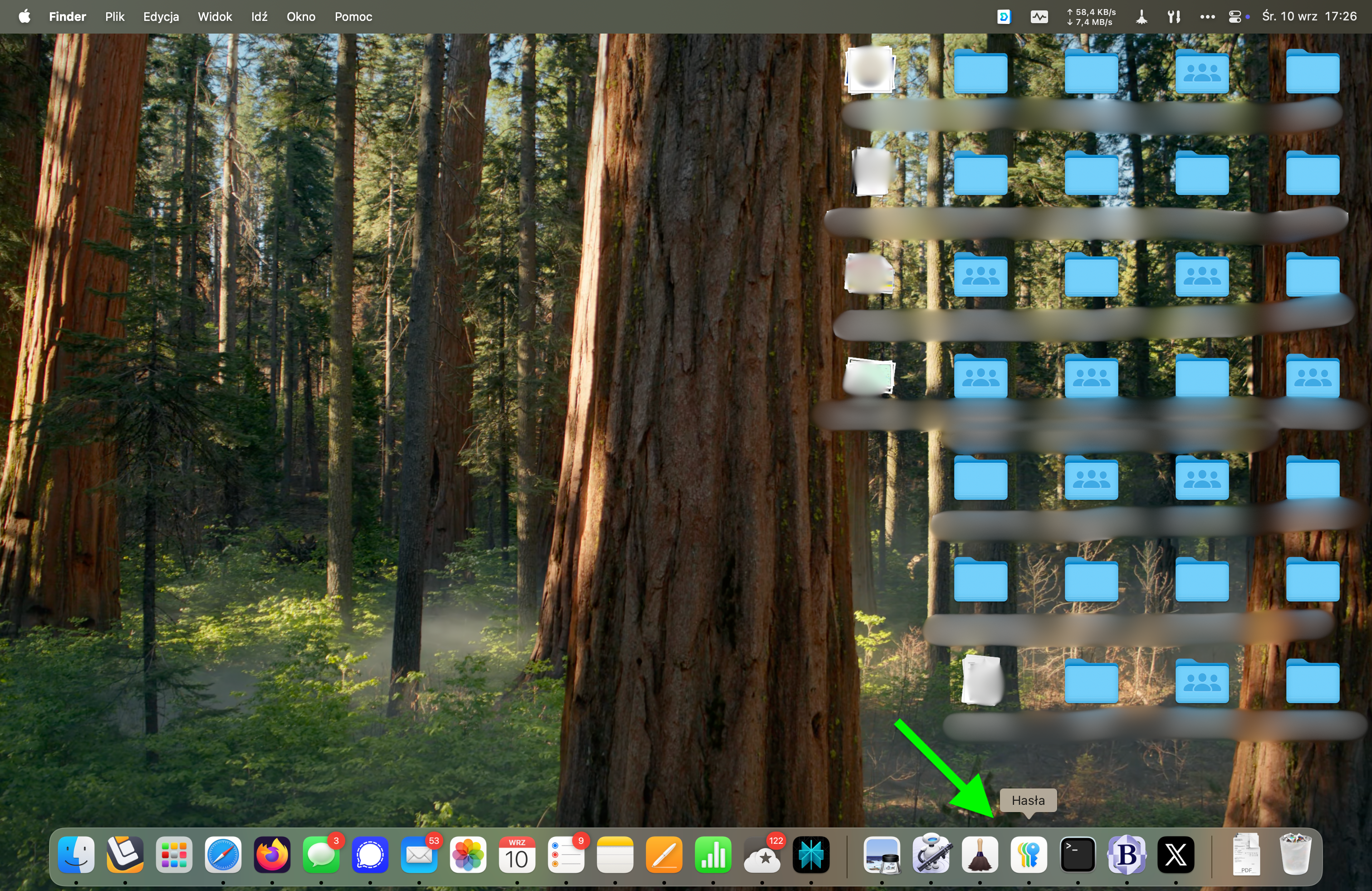1372x891 pixels.
Task: Open Signal messenger in the Dock
Action: pyautogui.click(x=370, y=854)
